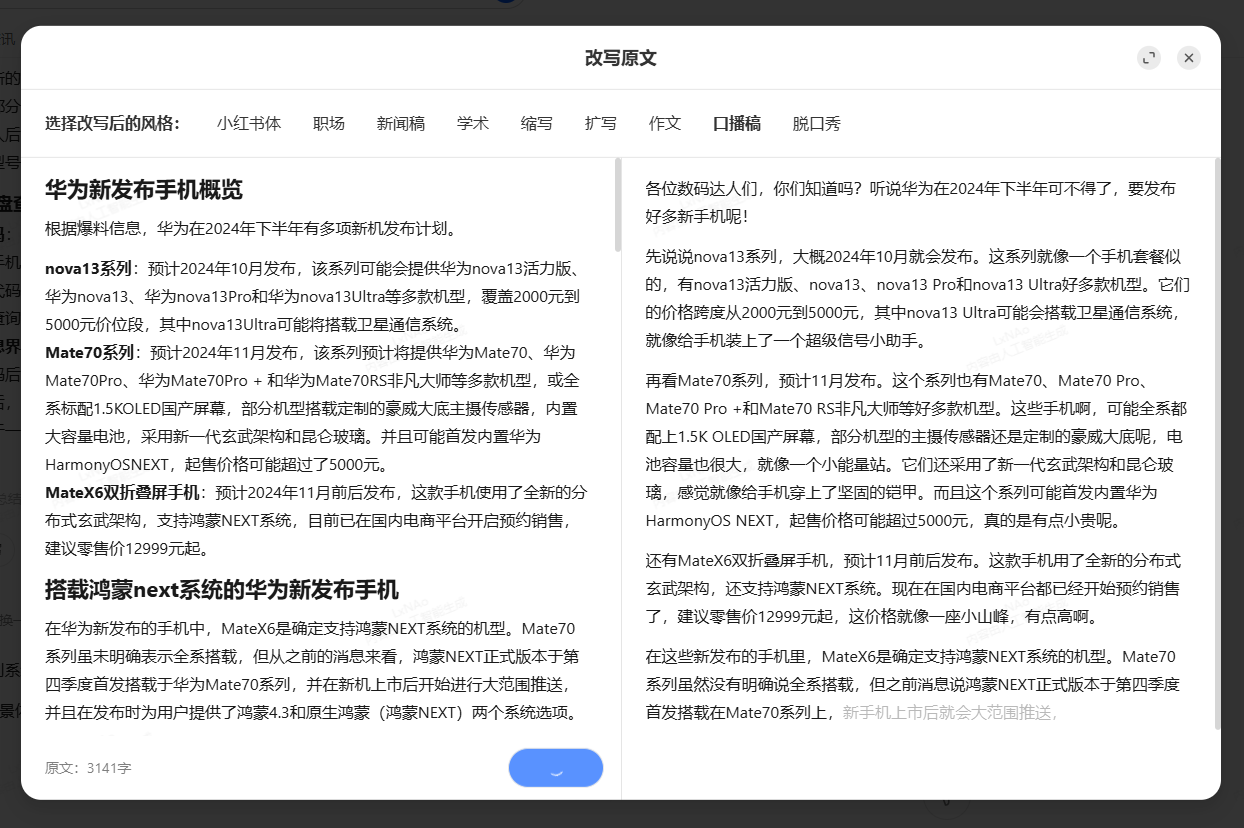Click the currently active 口播稿 style
1244x828 pixels.
point(736,123)
